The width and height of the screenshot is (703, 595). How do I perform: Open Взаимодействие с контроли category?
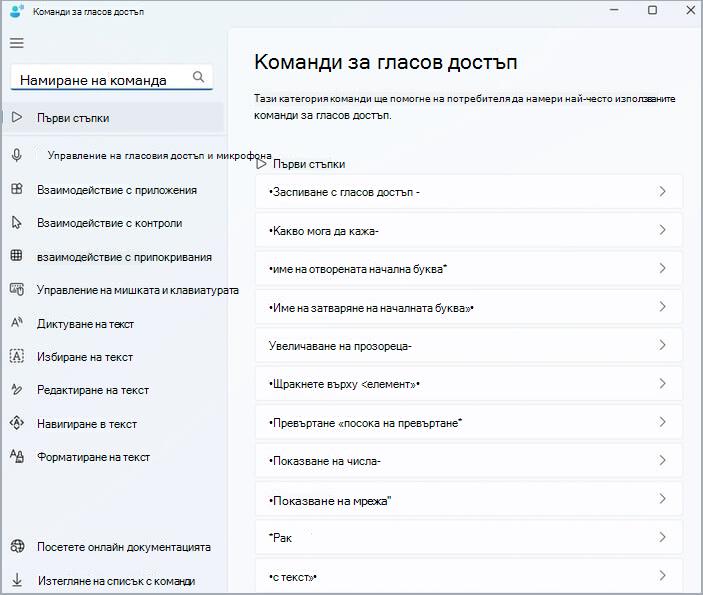(x=109, y=223)
